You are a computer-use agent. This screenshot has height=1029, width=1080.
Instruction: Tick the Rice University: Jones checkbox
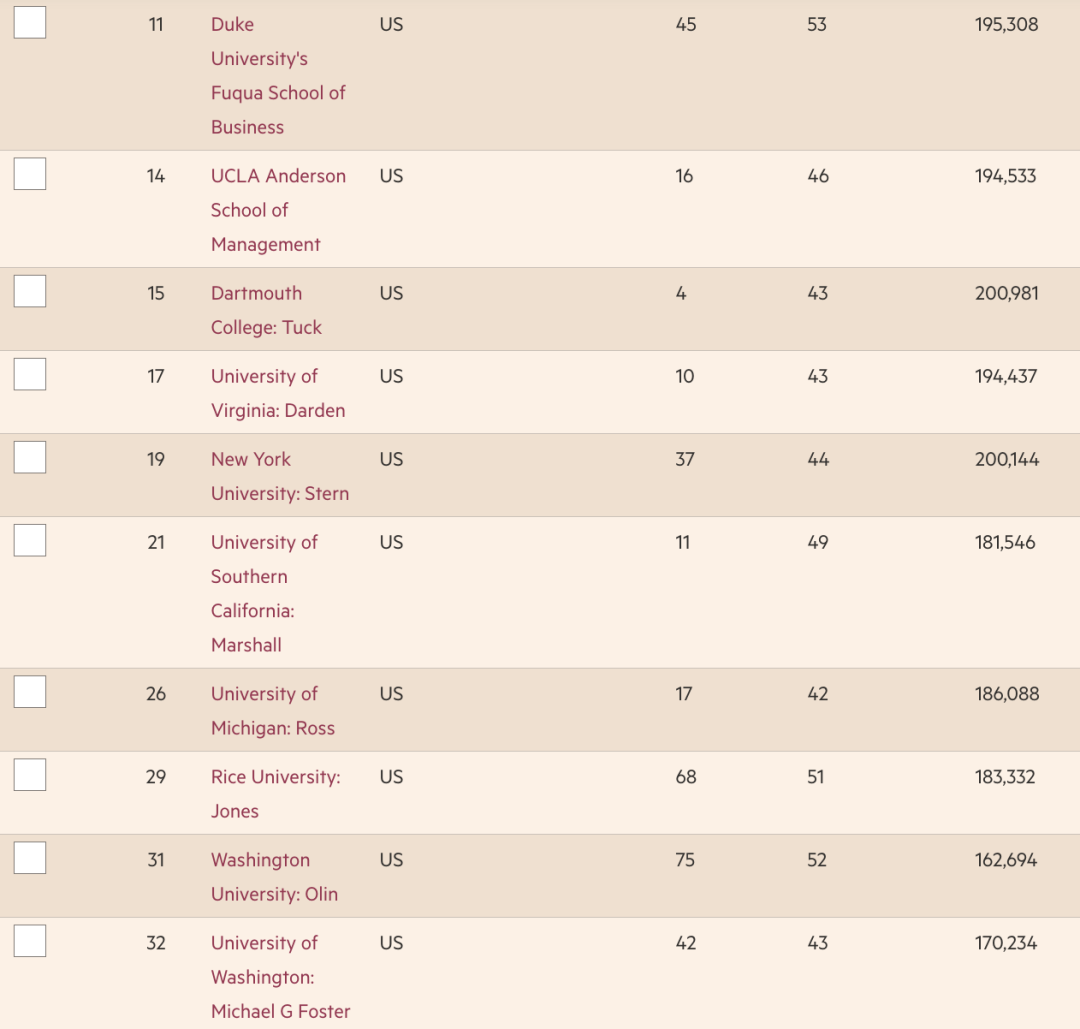click(x=30, y=775)
